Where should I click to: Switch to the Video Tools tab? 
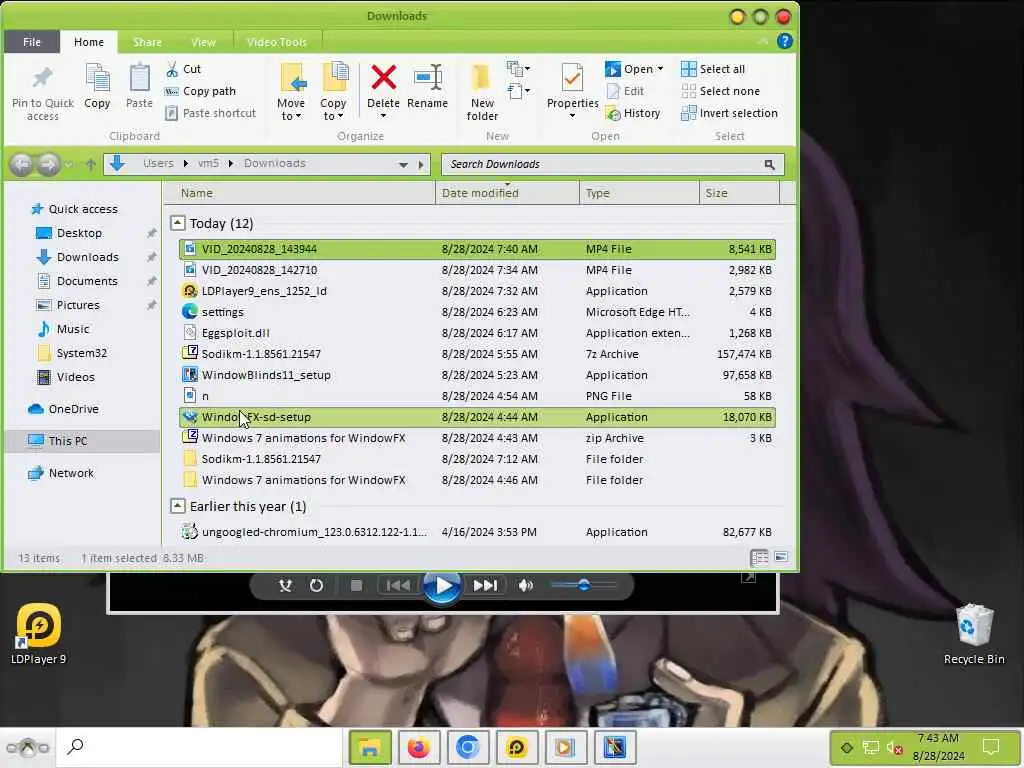coord(276,42)
